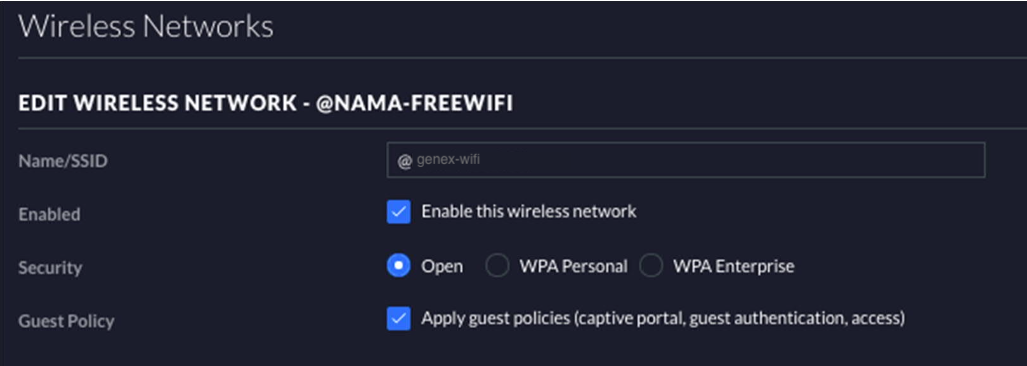Click the 'Wireless Networks' page heading

tap(145, 27)
